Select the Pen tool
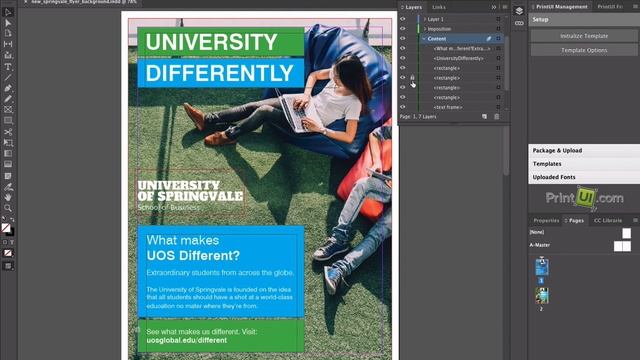Image resolution: width=640 pixels, height=360 pixels. pyautogui.click(x=8, y=88)
